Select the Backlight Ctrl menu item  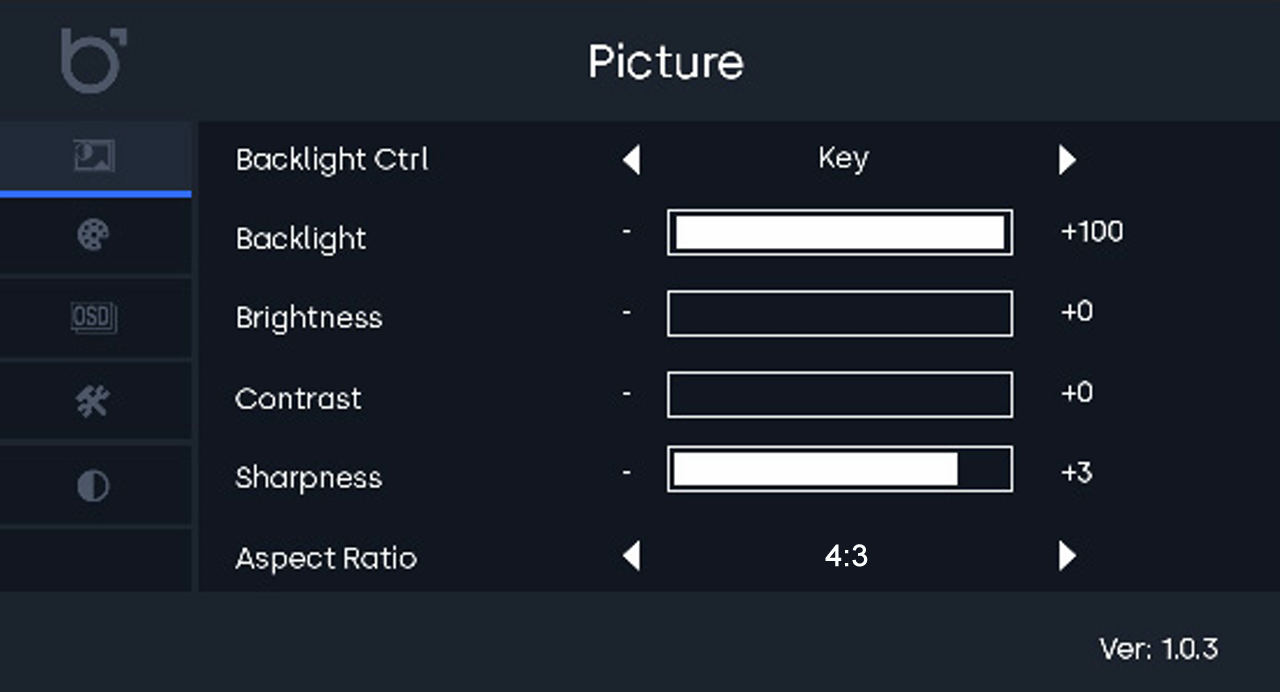click(332, 160)
